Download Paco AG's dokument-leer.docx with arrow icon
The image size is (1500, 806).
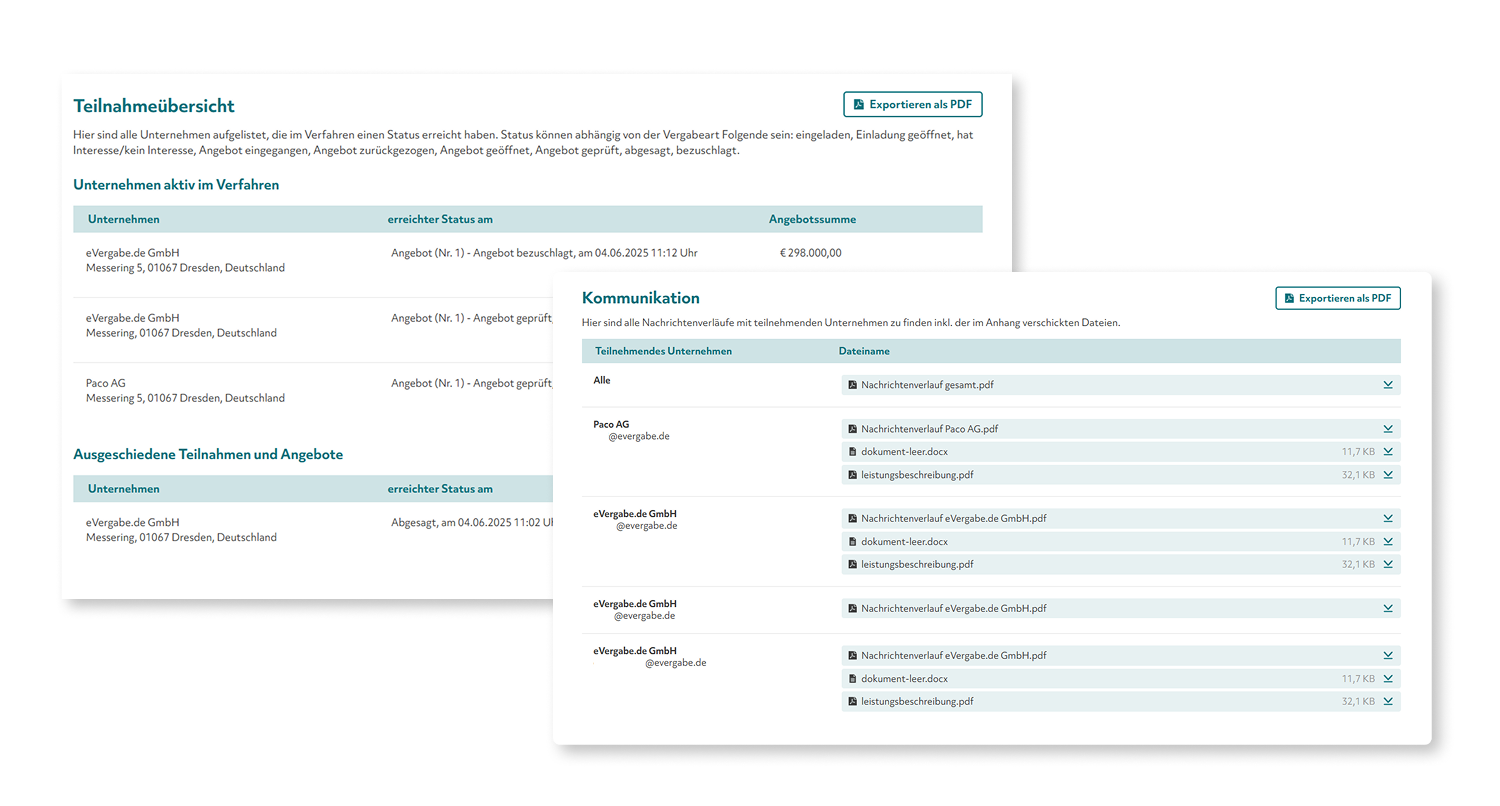point(1388,452)
